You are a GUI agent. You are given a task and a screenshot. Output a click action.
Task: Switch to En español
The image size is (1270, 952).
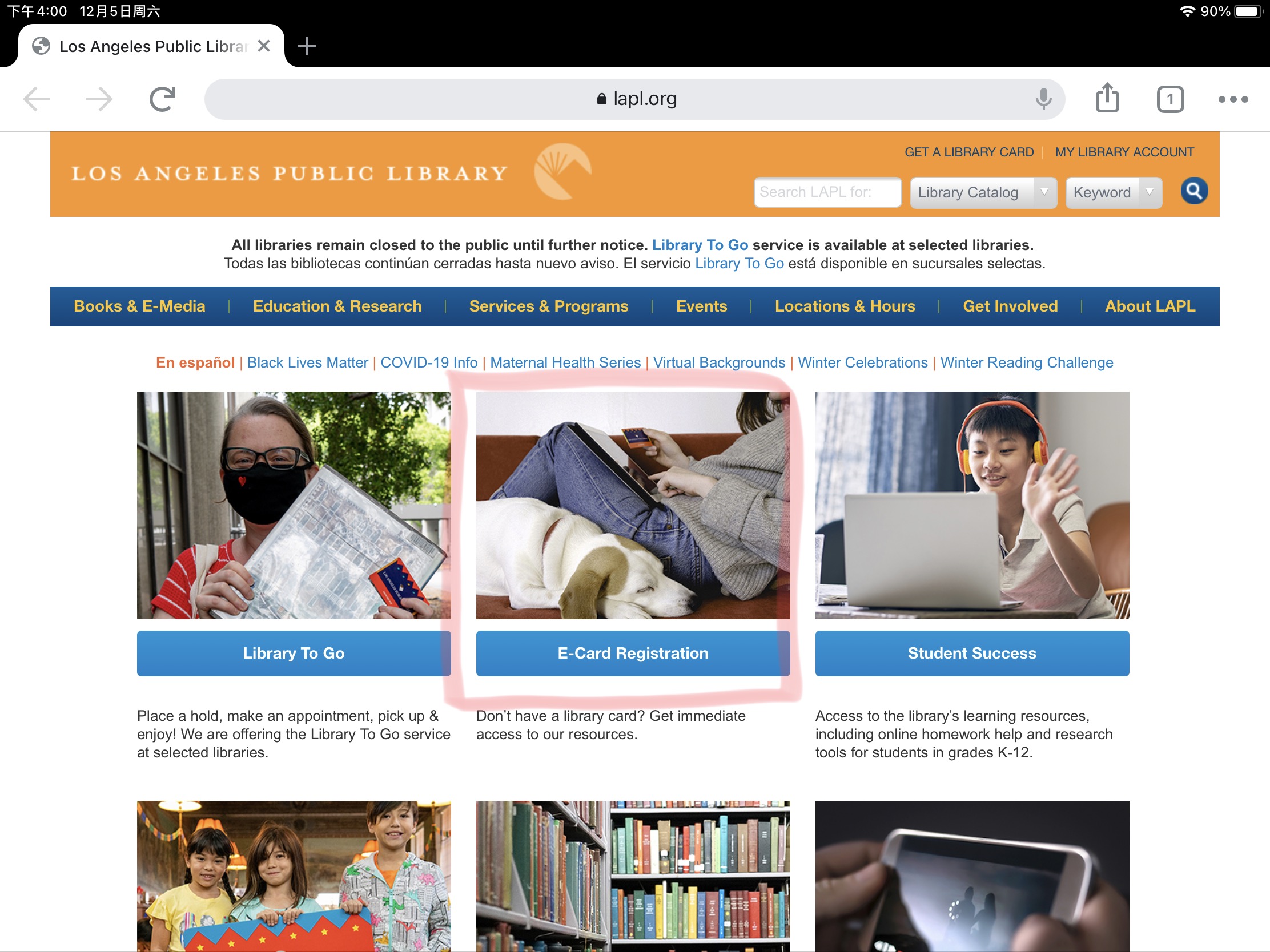coord(195,362)
